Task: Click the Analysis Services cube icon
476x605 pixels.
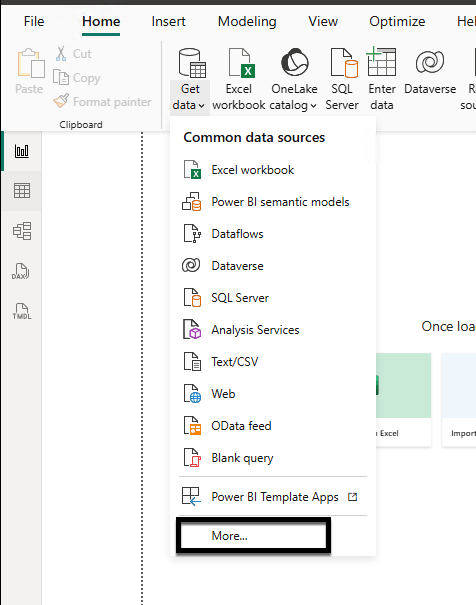Action: tap(192, 330)
